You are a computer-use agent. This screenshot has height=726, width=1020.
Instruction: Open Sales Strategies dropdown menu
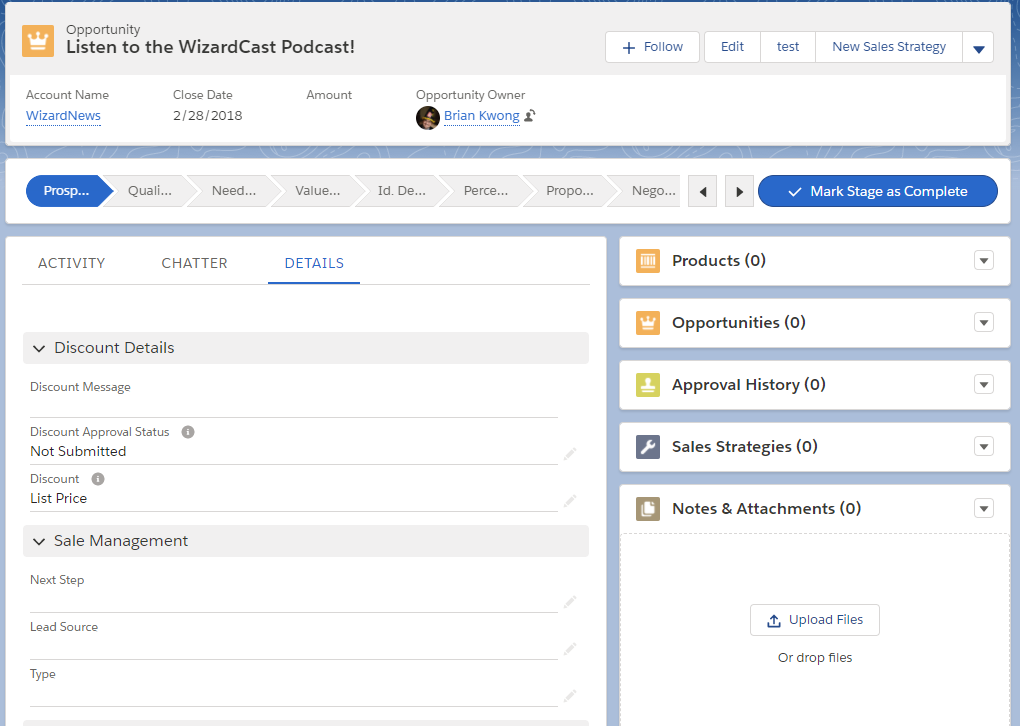[x=984, y=447]
